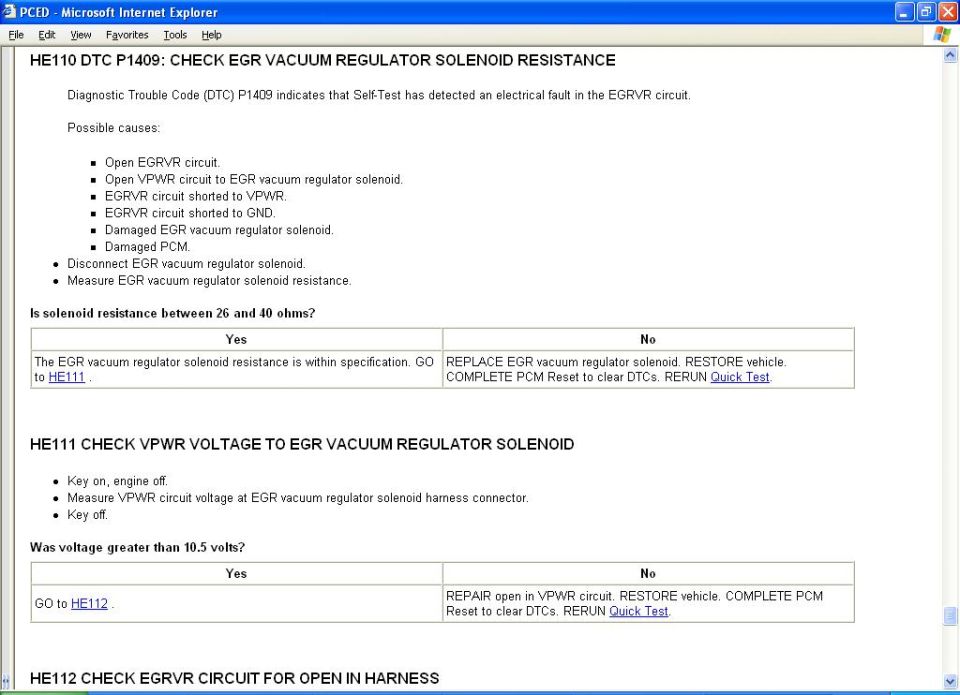Click 'Possible causes:' text

113,127
